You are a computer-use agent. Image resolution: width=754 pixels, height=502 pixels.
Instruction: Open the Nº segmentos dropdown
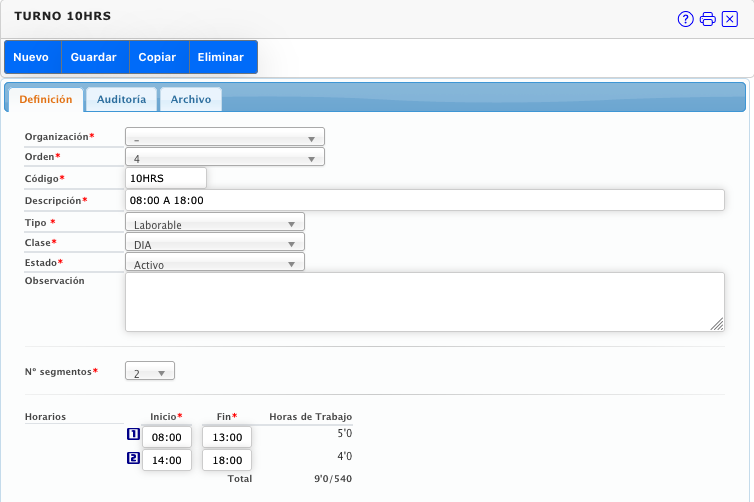pos(150,372)
